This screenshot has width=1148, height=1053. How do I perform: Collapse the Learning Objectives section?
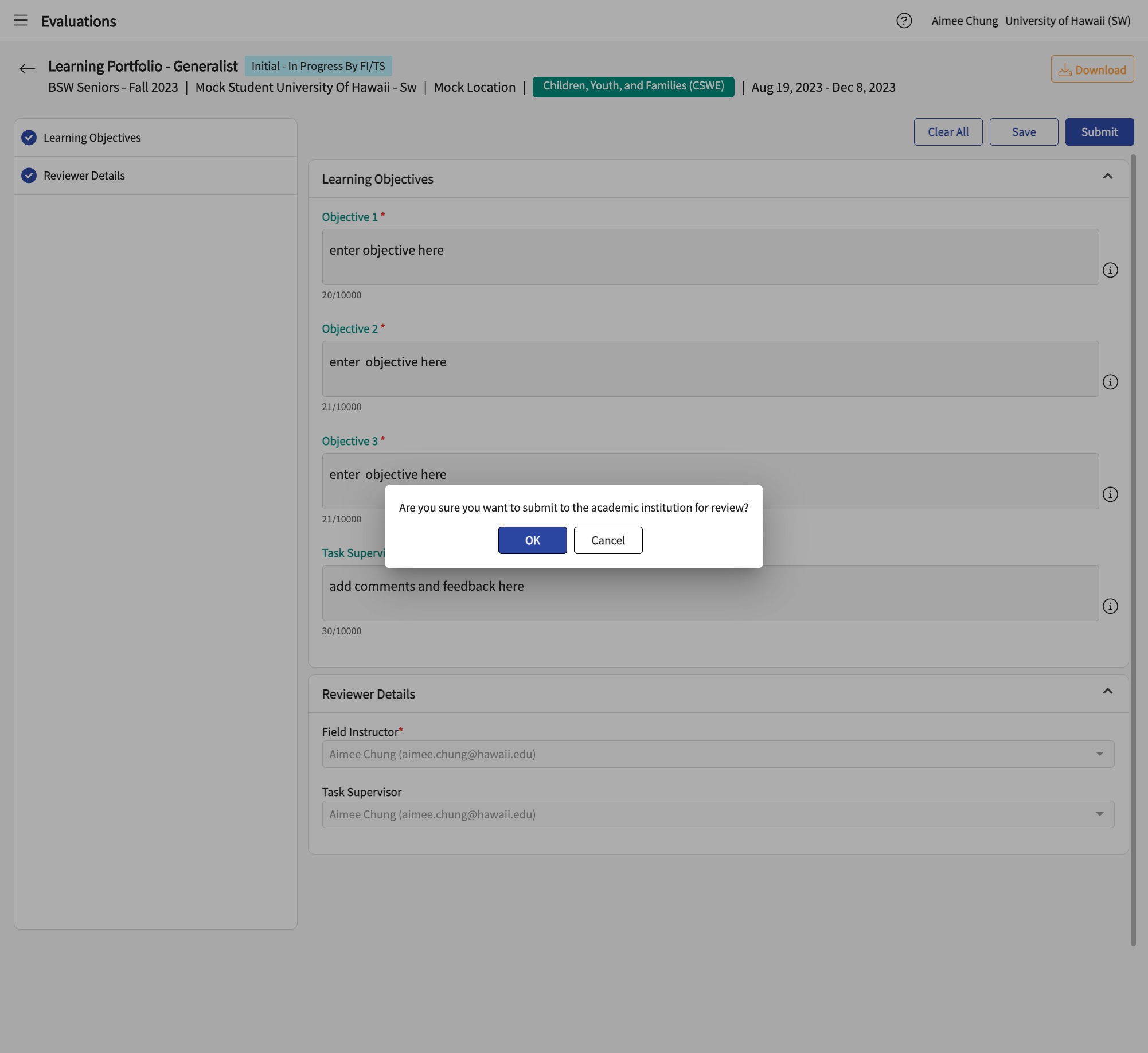(1107, 177)
